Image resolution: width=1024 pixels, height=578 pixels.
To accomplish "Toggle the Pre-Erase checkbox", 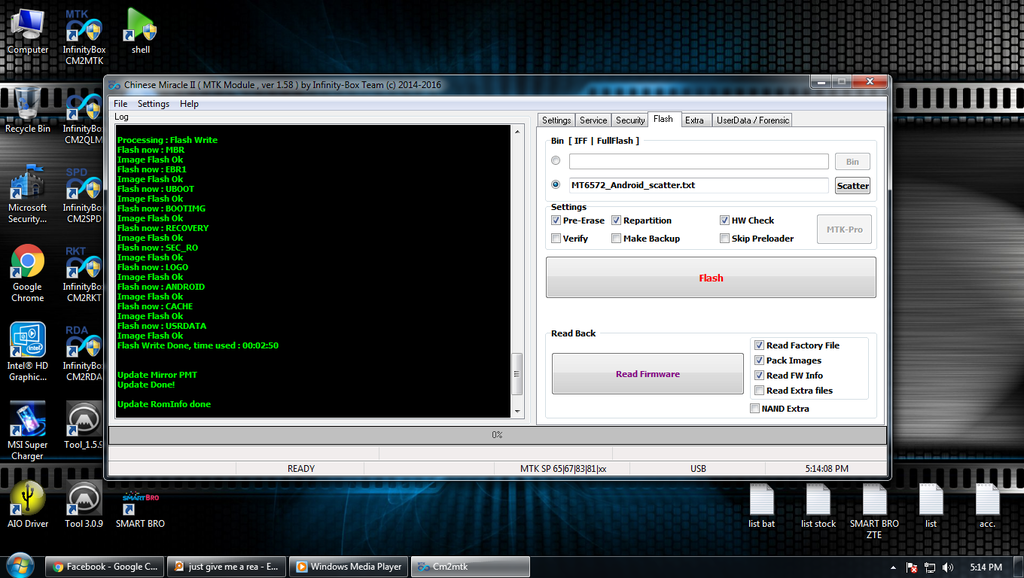I will tap(556, 220).
